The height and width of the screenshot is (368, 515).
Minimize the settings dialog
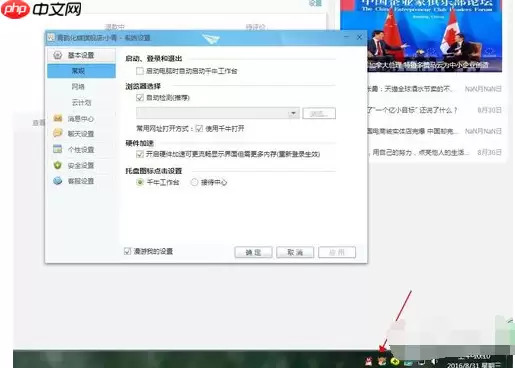tap(347, 37)
